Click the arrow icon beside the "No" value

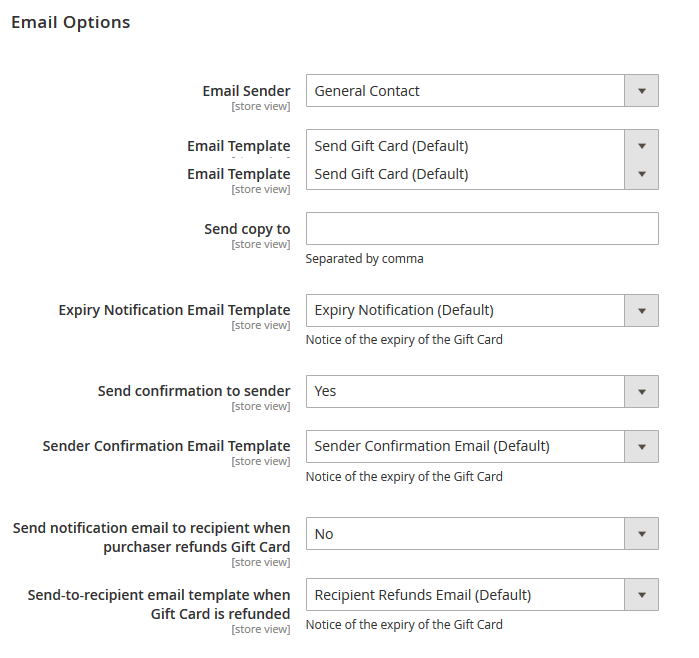click(641, 534)
